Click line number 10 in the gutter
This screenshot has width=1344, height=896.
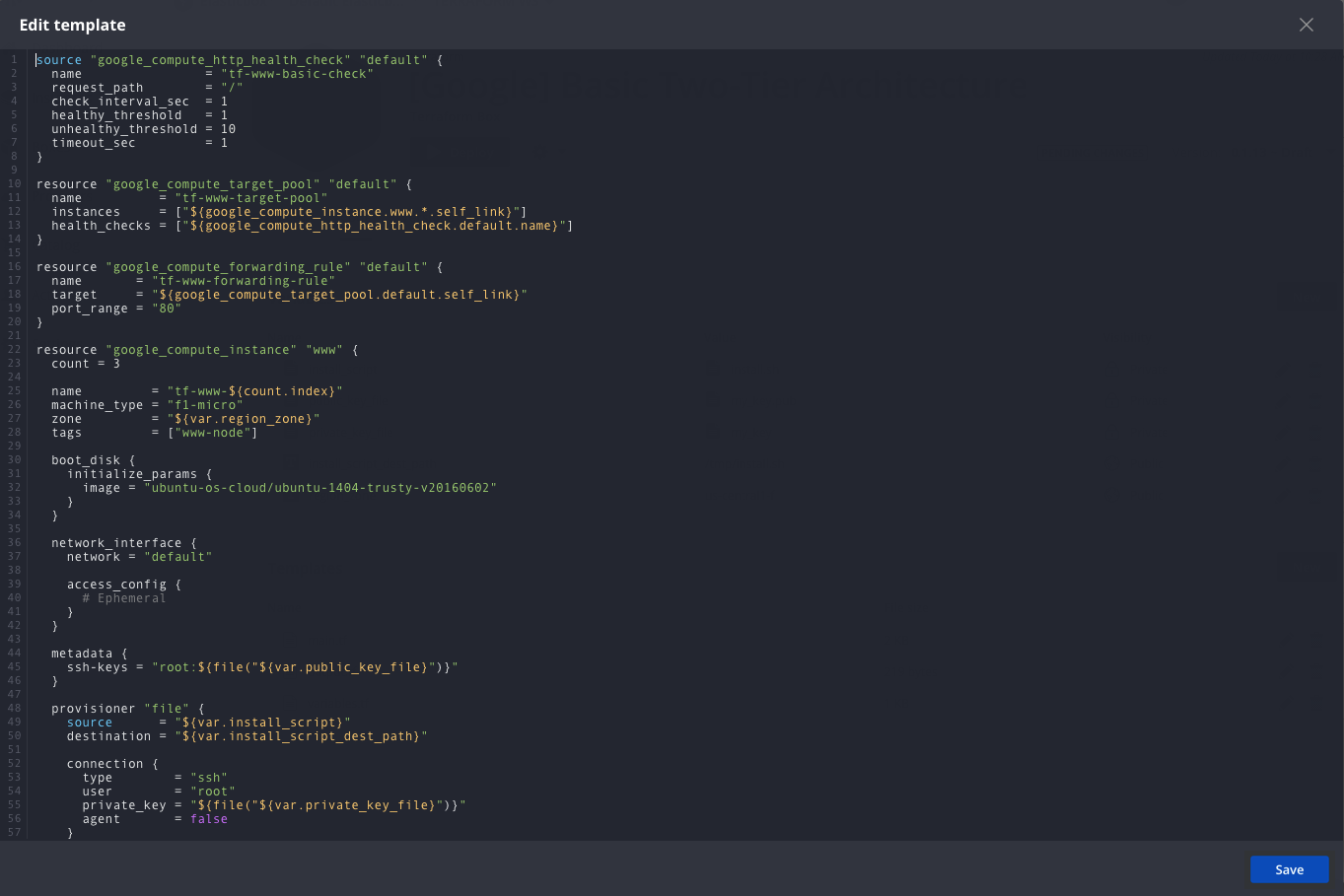(12, 183)
